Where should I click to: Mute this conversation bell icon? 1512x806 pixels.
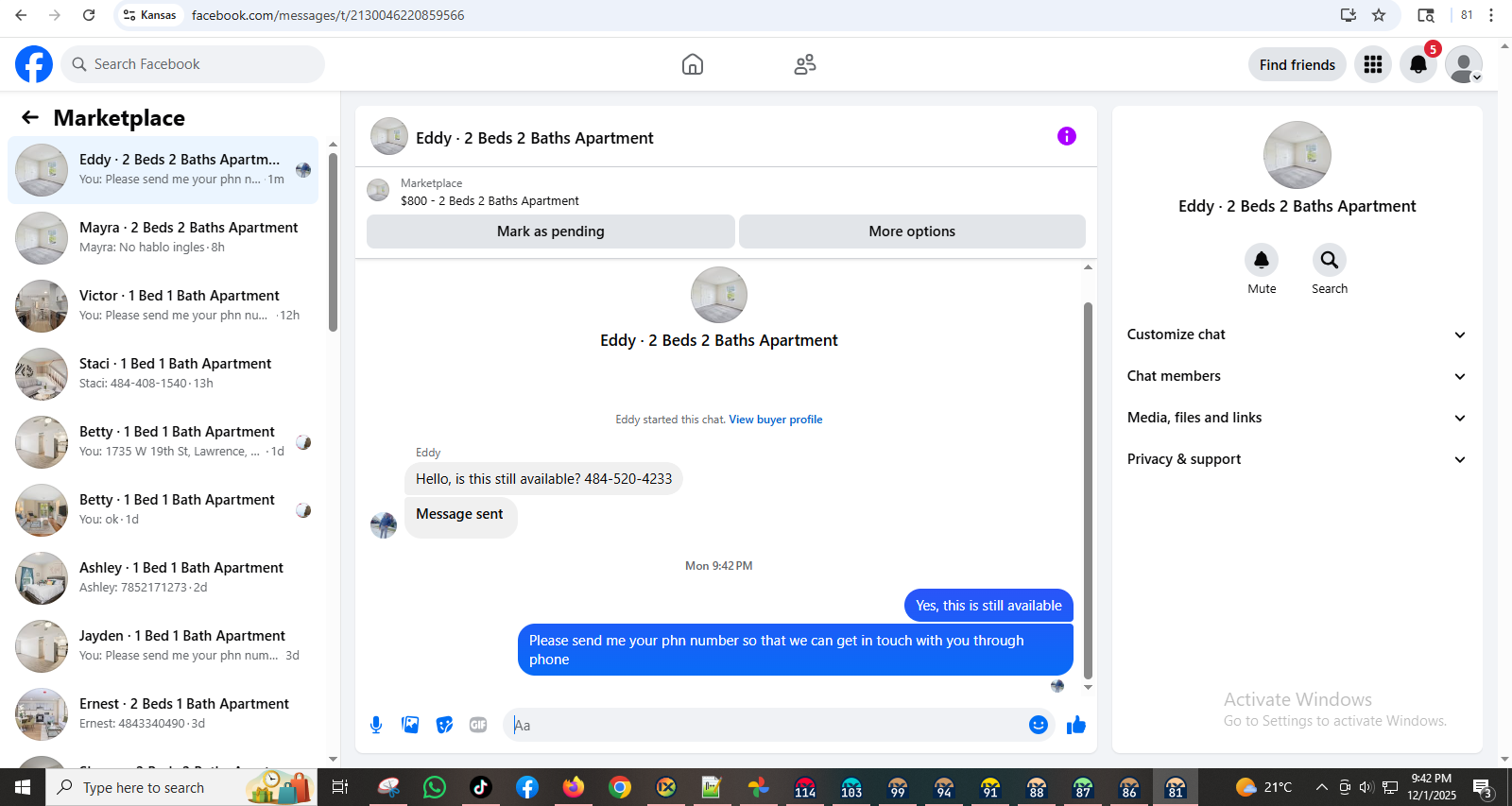point(1262,260)
